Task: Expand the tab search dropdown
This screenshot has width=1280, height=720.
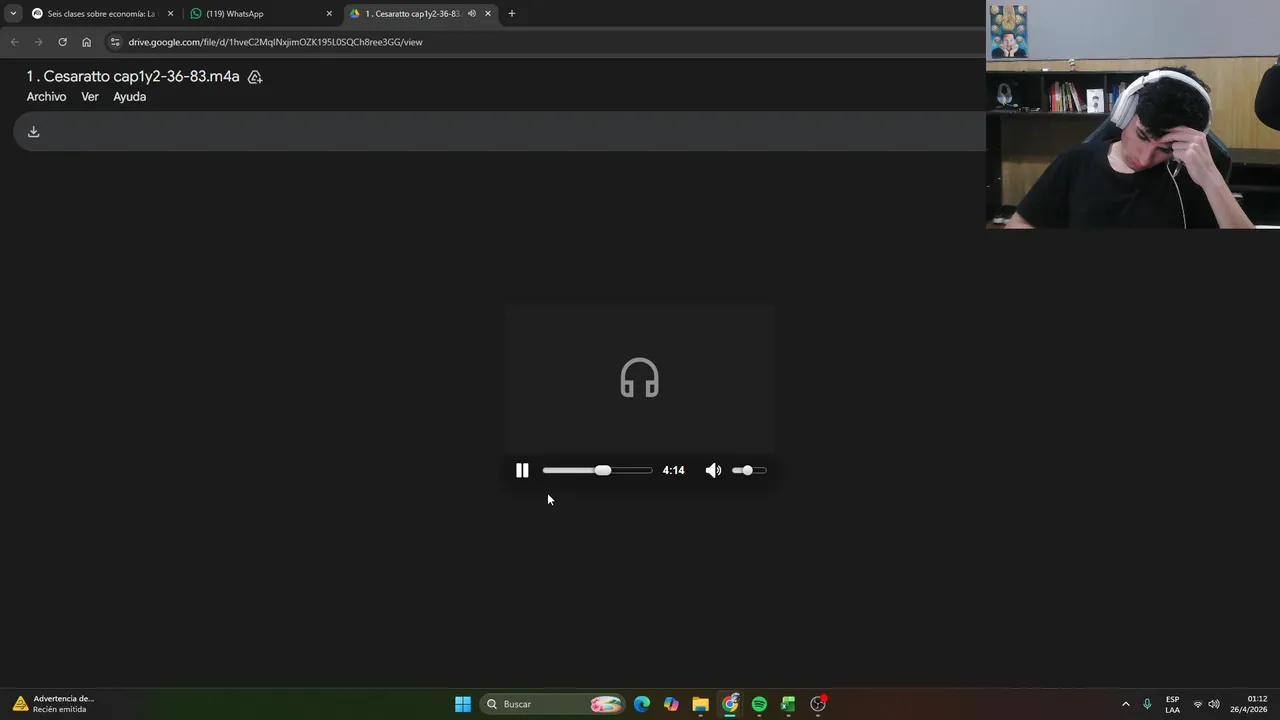Action: coord(13,14)
